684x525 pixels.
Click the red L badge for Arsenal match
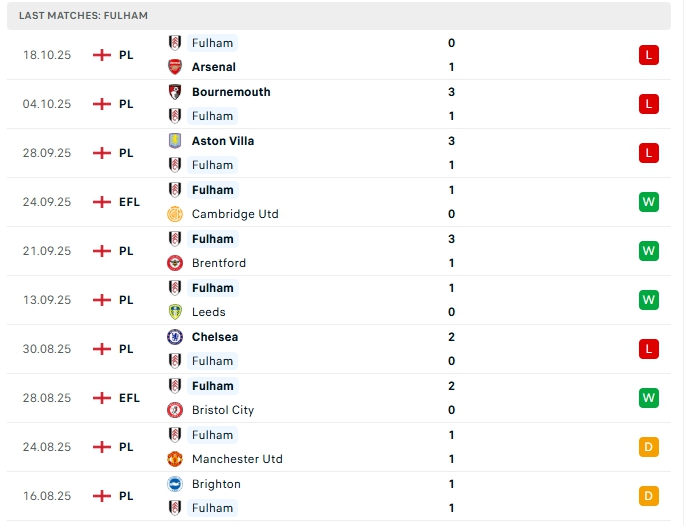[648, 55]
